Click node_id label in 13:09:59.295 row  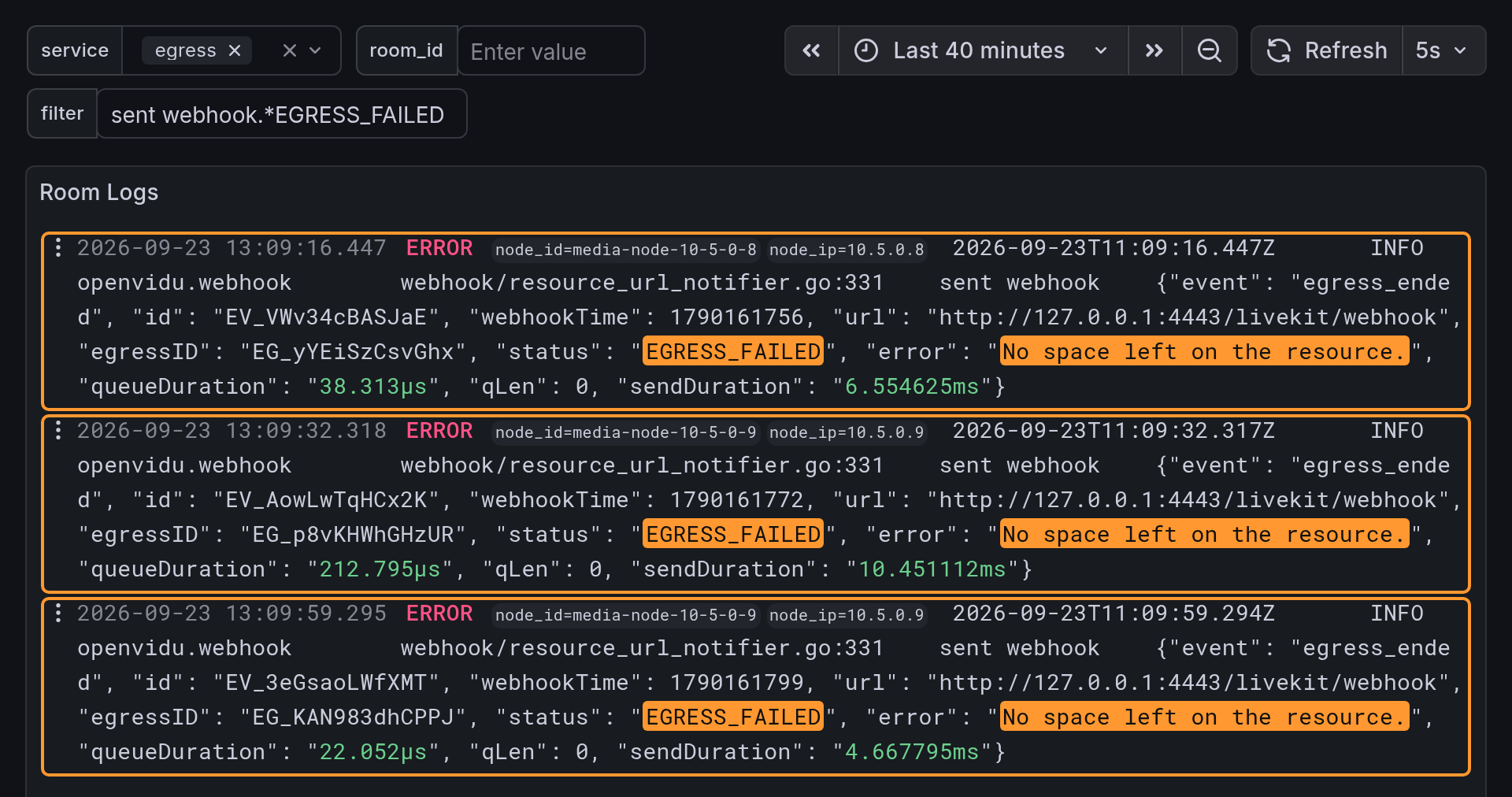click(626, 615)
